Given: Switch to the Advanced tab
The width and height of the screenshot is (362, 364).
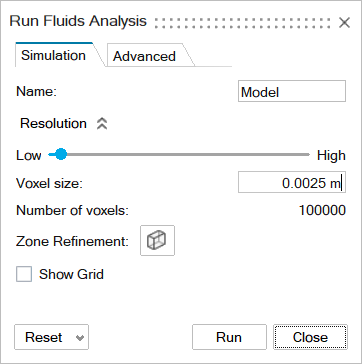Looking at the screenshot, I should coord(144,56).
